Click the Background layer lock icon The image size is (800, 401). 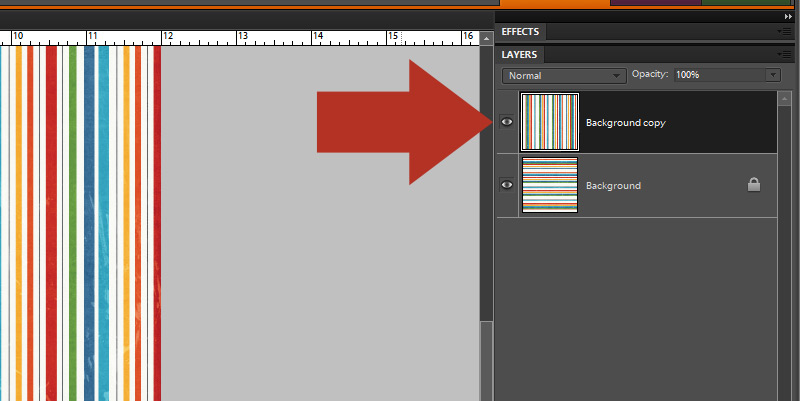coord(754,185)
